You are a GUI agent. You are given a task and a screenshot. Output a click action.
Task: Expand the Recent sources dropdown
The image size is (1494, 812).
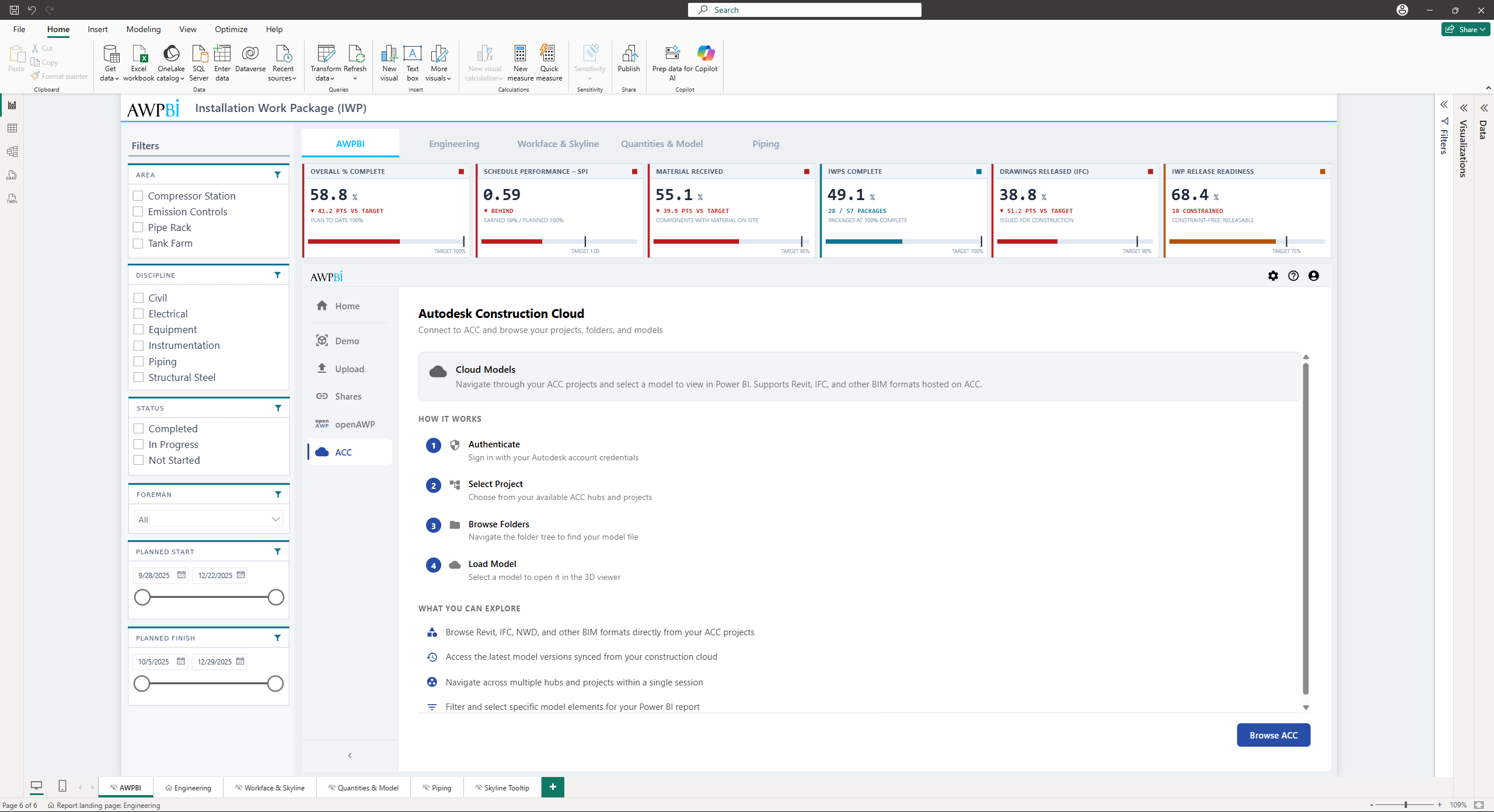(x=283, y=63)
